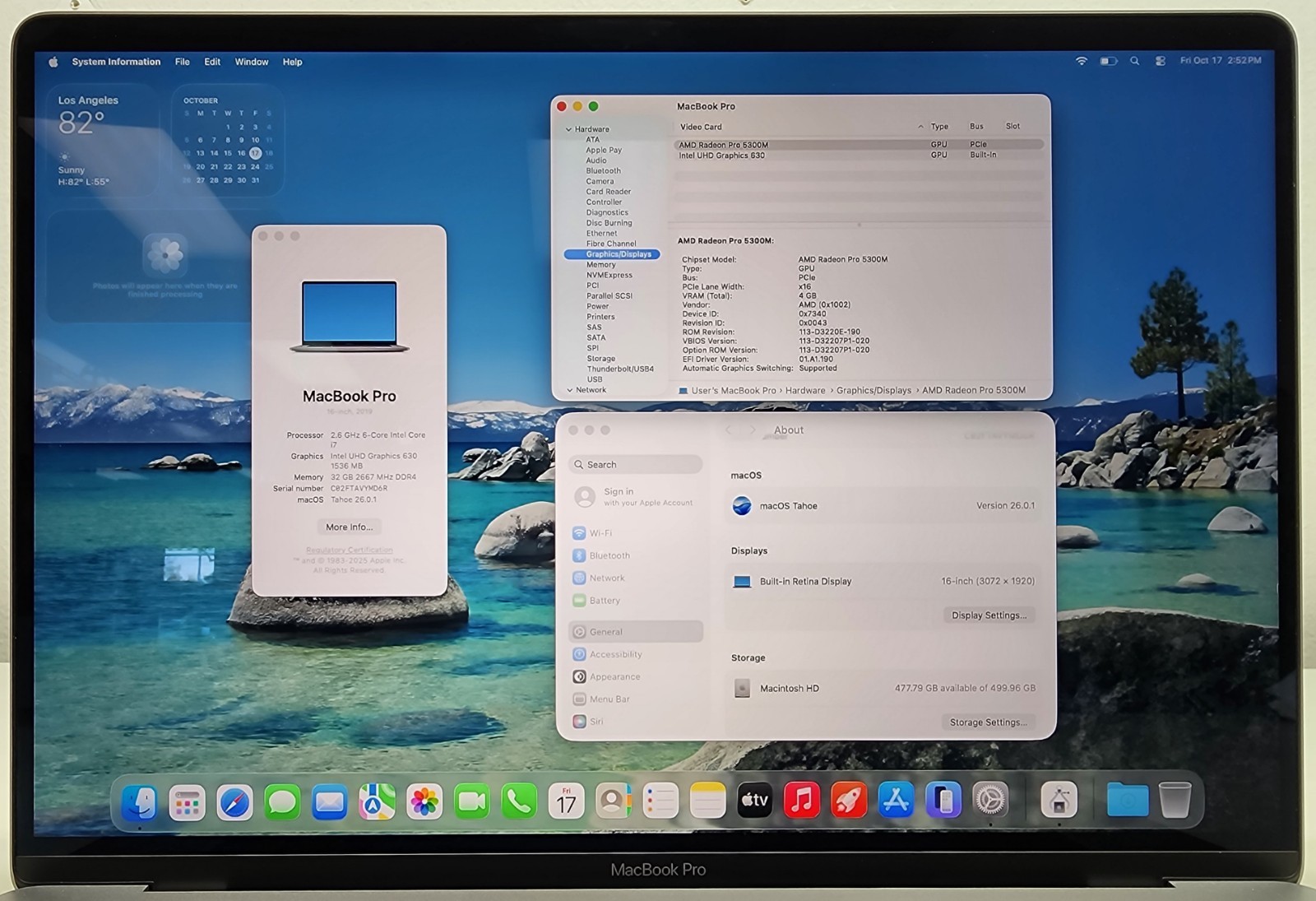Click the Search field in System Settings
The width and height of the screenshot is (1316, 901).
pyautogui.click(x=636, y=465)
